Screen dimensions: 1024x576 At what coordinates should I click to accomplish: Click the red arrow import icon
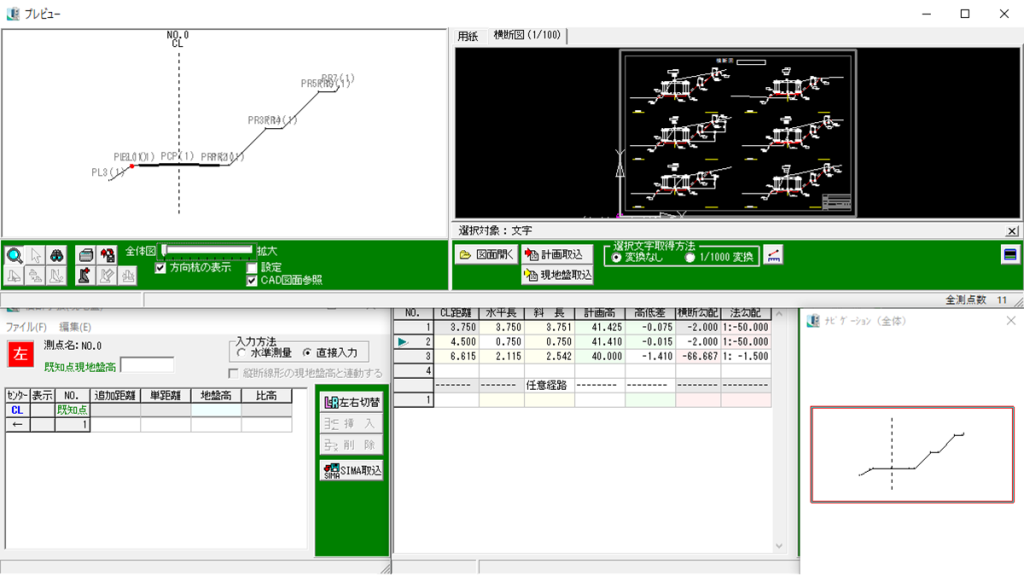click(108, 255)
